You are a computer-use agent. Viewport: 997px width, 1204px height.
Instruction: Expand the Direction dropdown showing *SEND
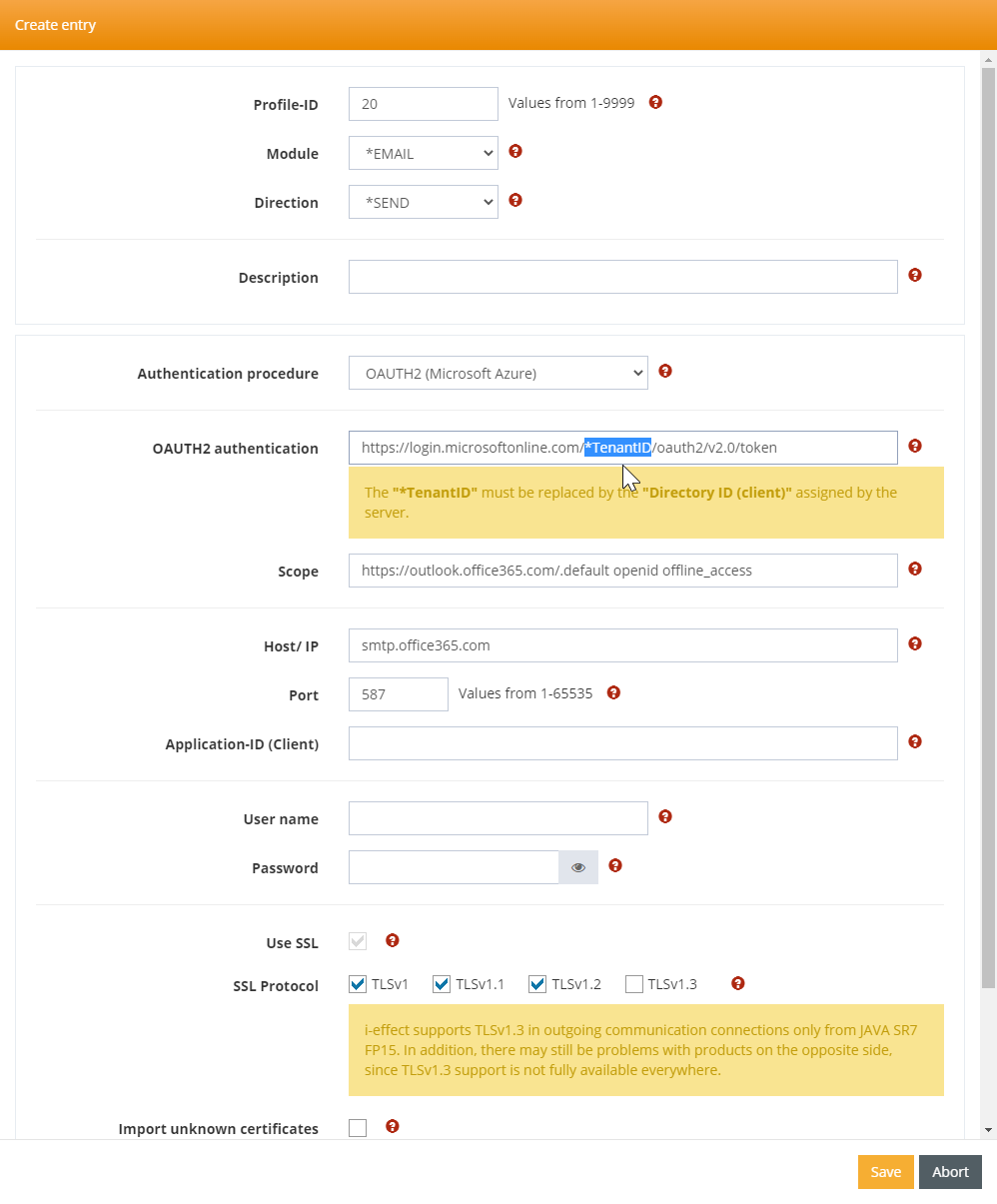[x=424, y=202]
